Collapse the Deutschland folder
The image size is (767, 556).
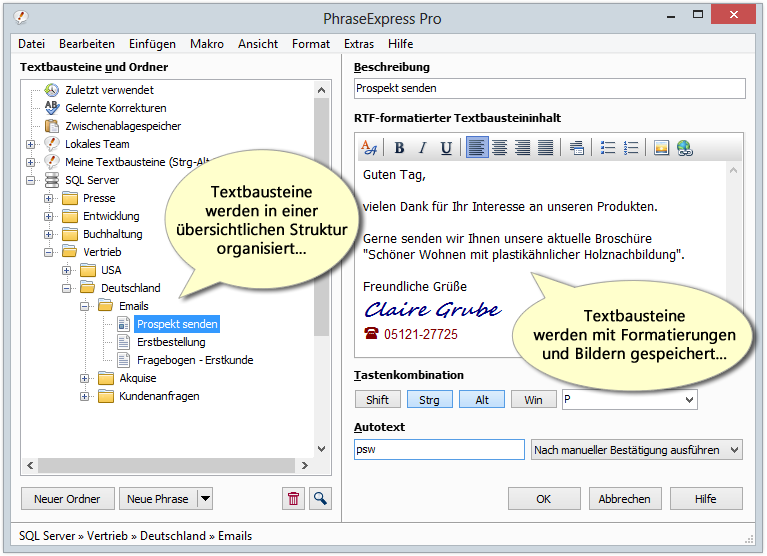coord(67,288)
